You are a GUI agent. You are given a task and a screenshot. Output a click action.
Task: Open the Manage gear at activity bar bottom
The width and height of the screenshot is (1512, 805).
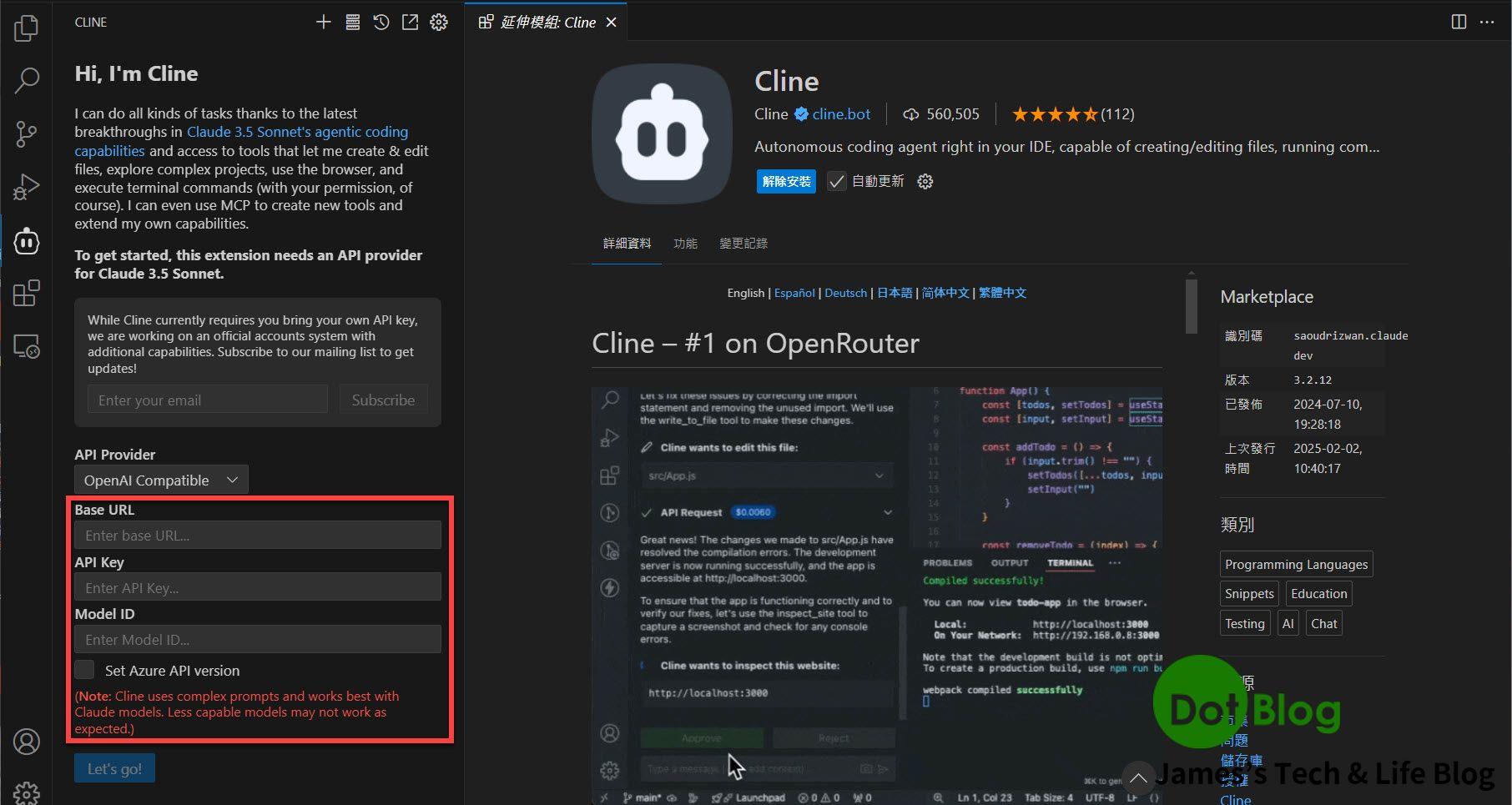pyautogui.click(x=26, y=792)
